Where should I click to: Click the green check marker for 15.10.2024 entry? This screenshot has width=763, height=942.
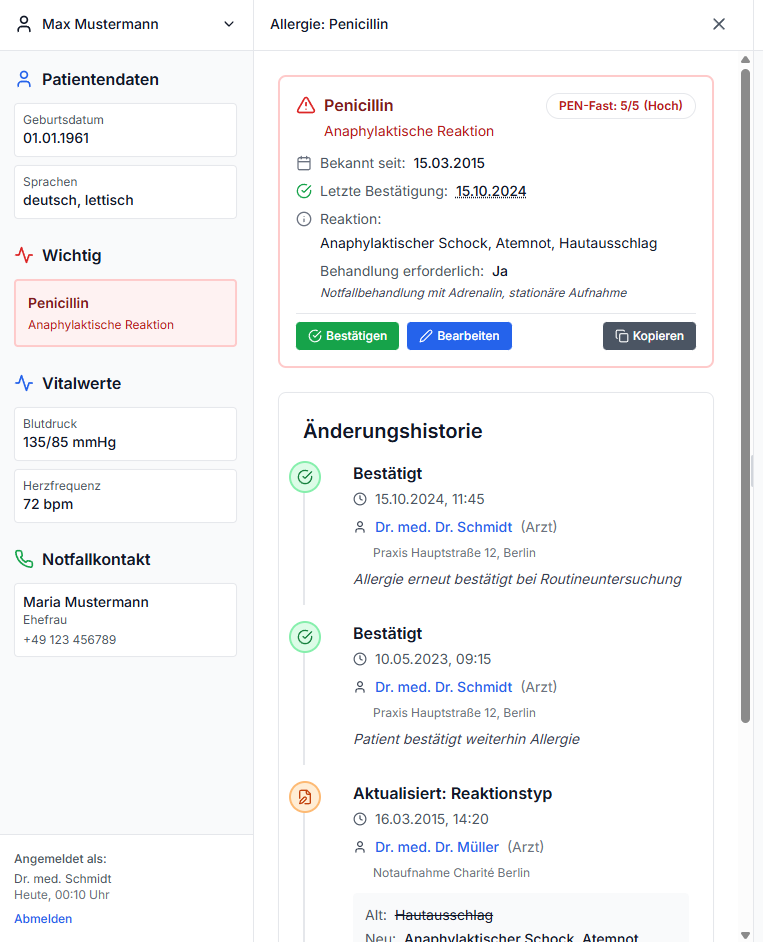click(x=305, y=477)
